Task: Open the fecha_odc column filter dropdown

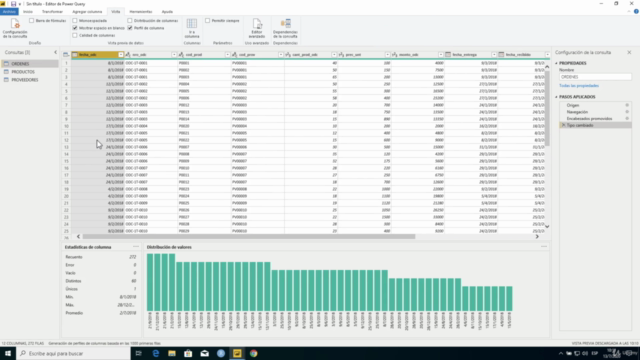Action: click(121, 55)
